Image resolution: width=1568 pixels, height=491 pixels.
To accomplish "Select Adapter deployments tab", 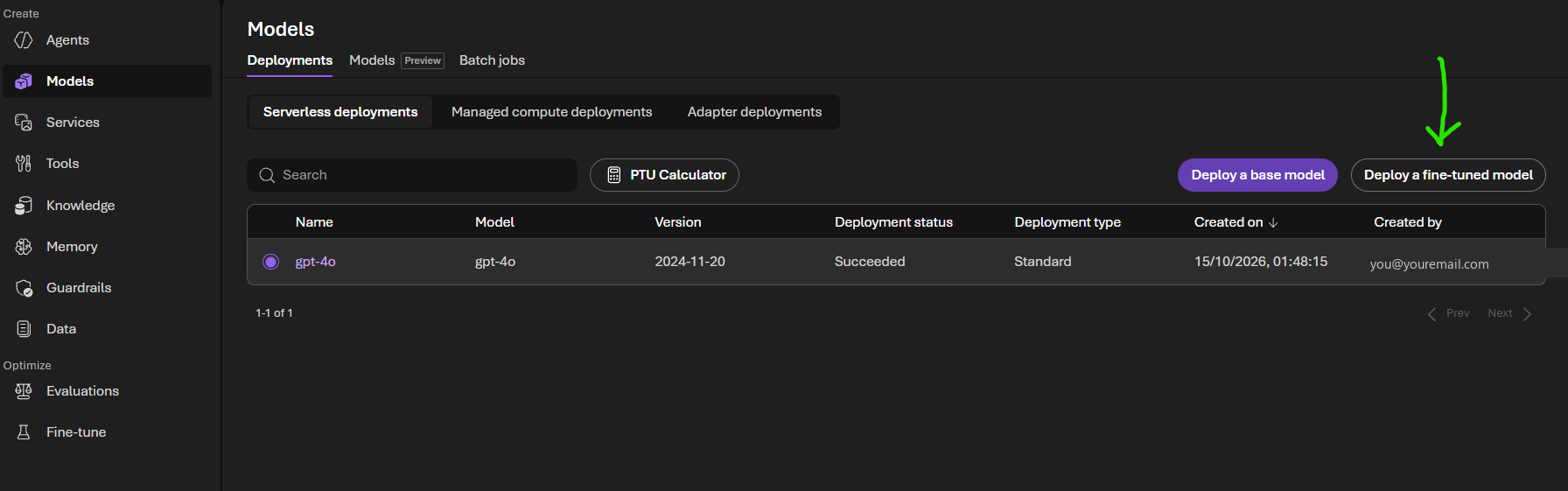I will point(754,112).
